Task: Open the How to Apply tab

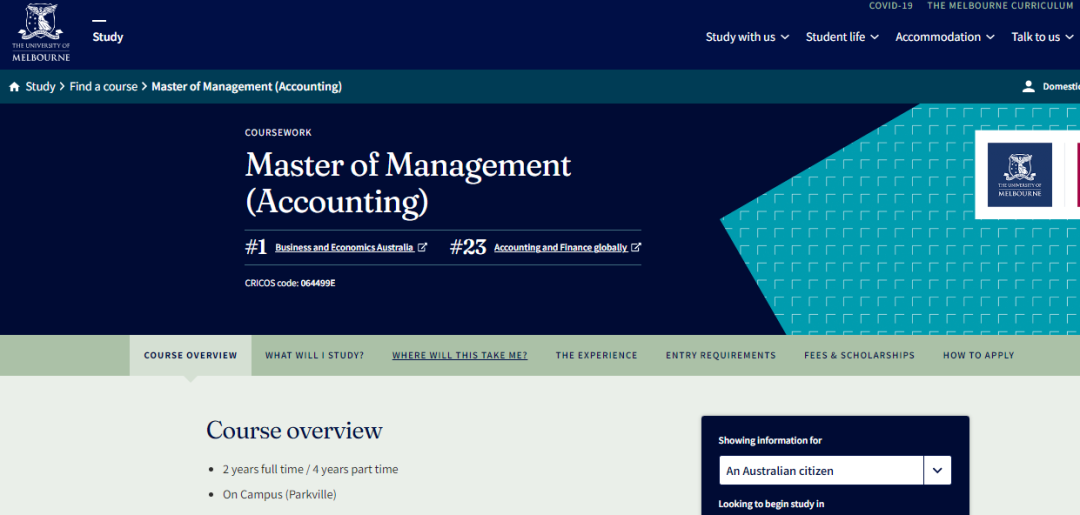Action: click(x=978, y=355)
